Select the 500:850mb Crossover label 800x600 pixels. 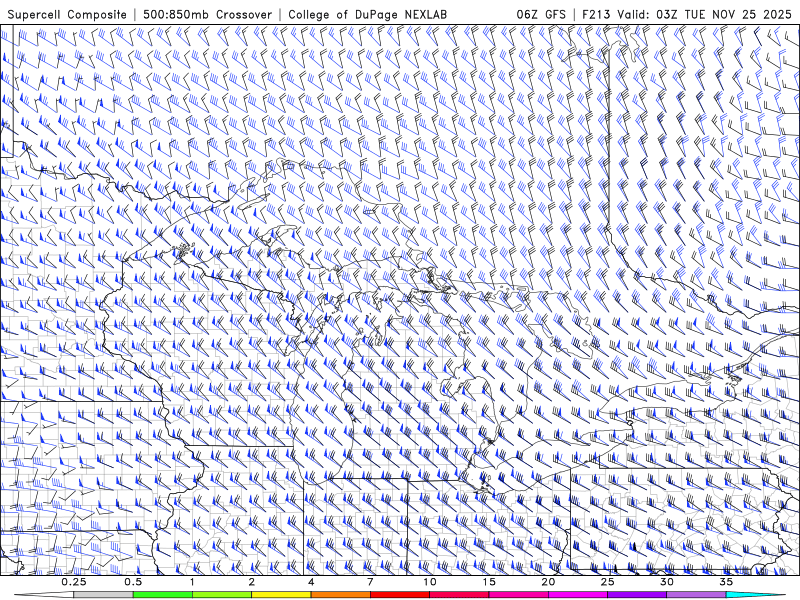(x=208, y=15)
